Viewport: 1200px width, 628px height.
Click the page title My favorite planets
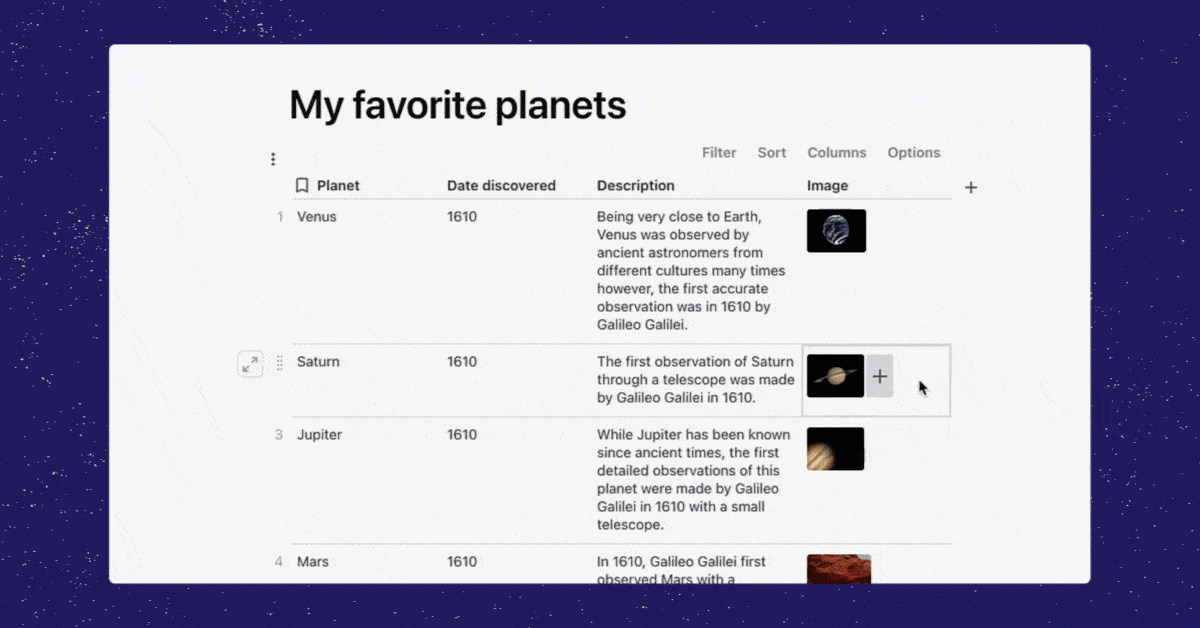coord(458,105)
